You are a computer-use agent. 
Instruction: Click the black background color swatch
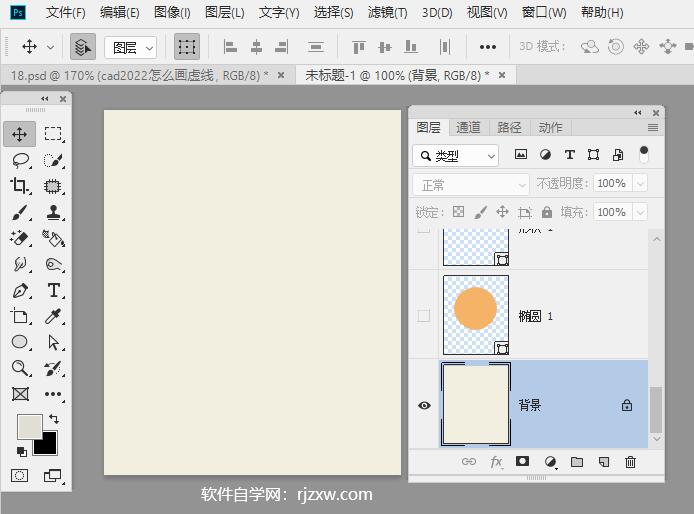(48, 444)
